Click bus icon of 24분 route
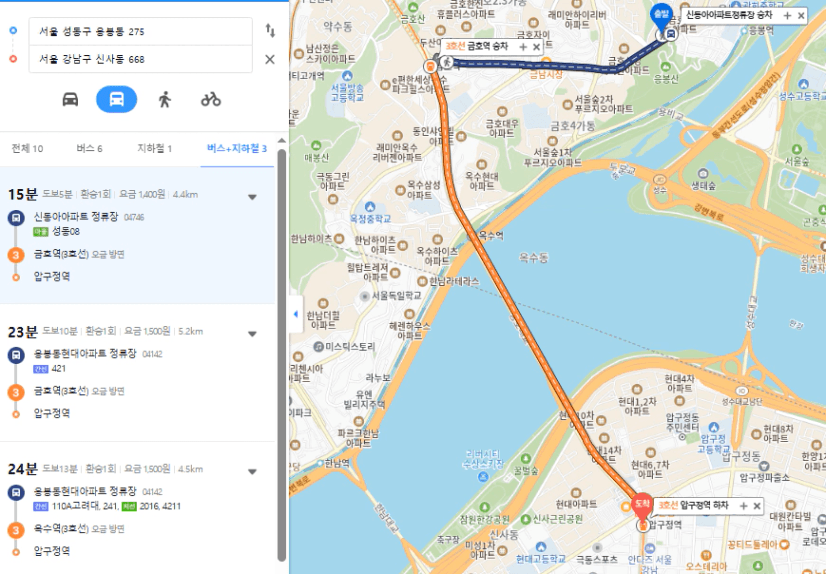The width and height of the screenshot is (826, 574). (x=16, y=493)
